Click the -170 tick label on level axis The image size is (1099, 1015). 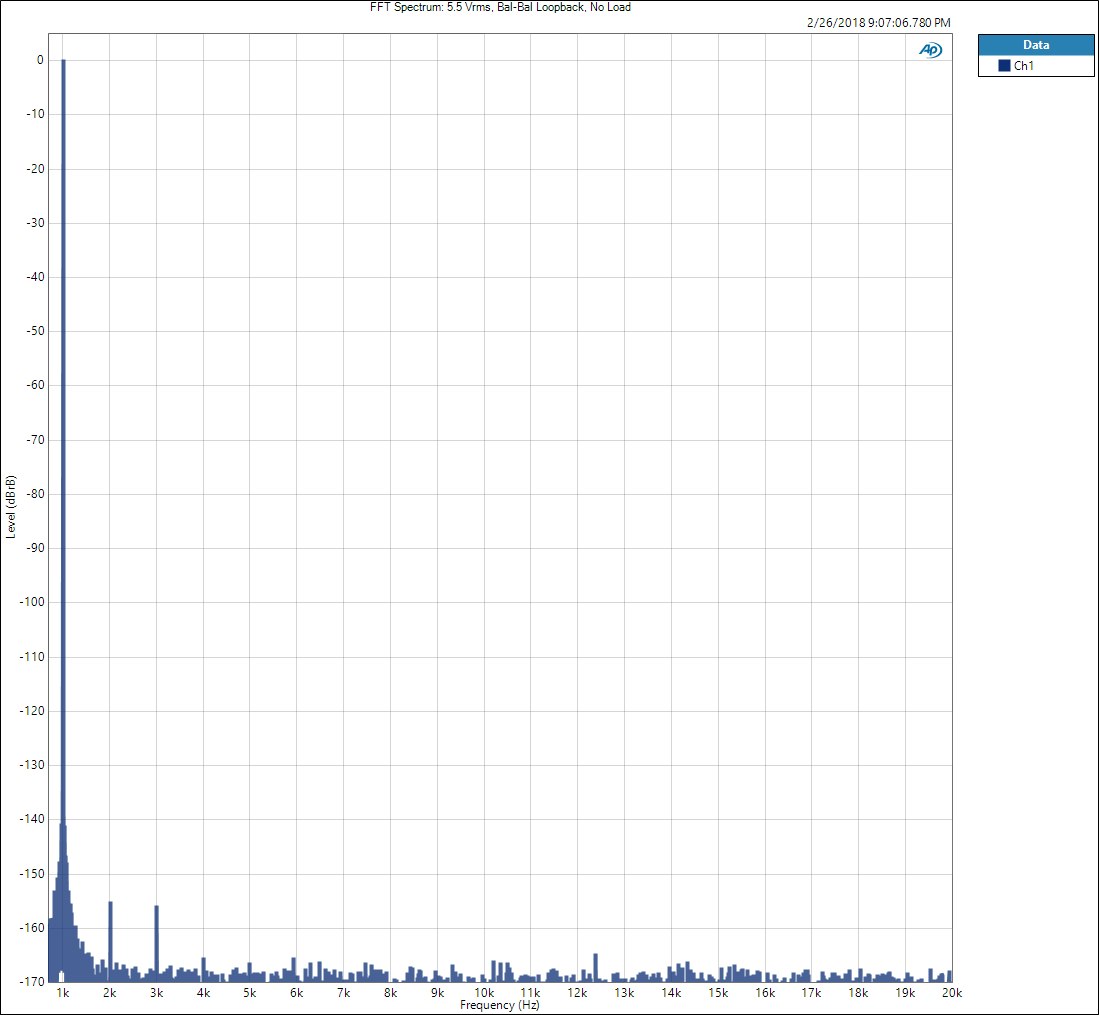32,981
